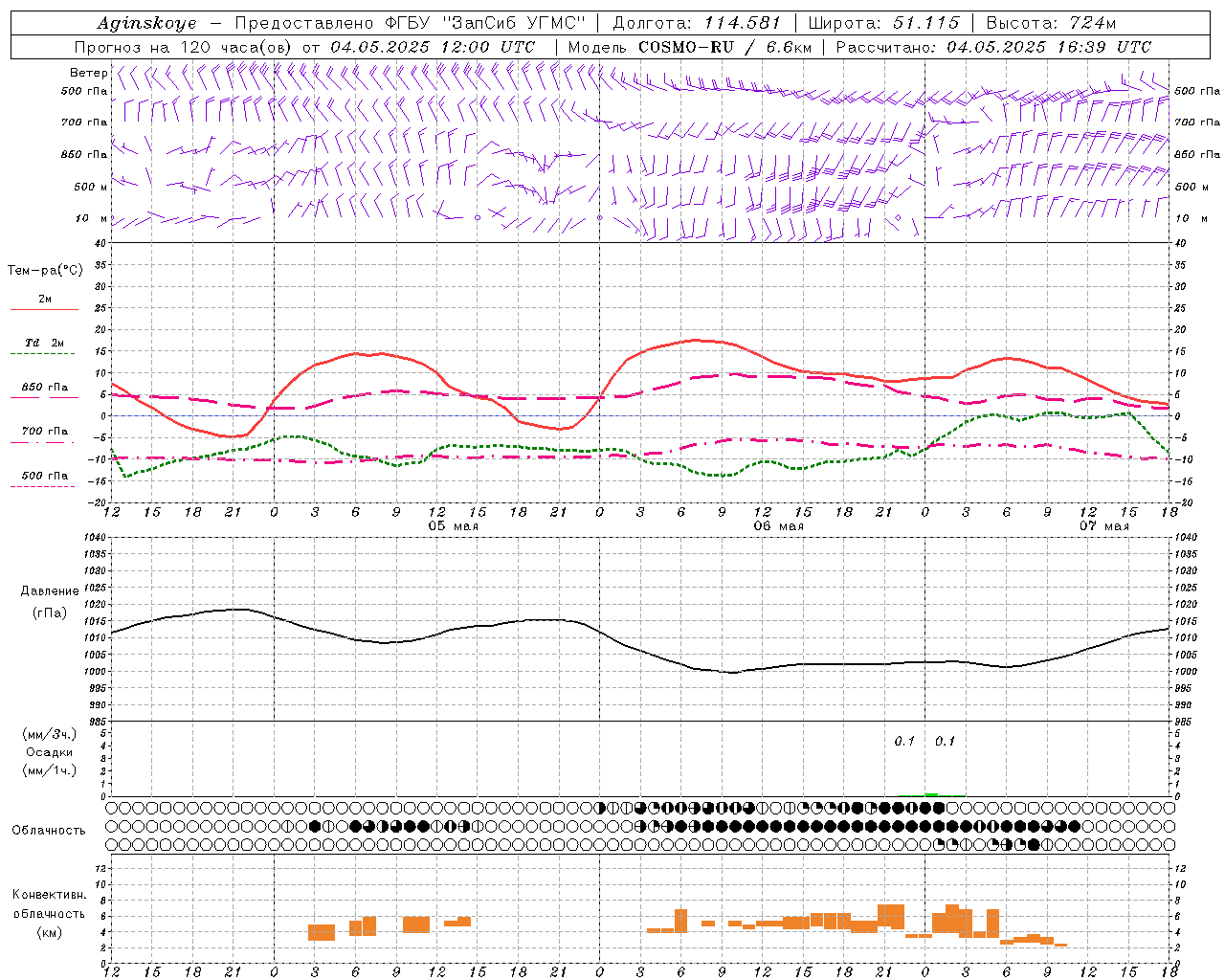Image resolution: width=1225 pixels, height=980 pixels.
Task: Select the elevation text Высота: 724м
Action: (1051, 23)
